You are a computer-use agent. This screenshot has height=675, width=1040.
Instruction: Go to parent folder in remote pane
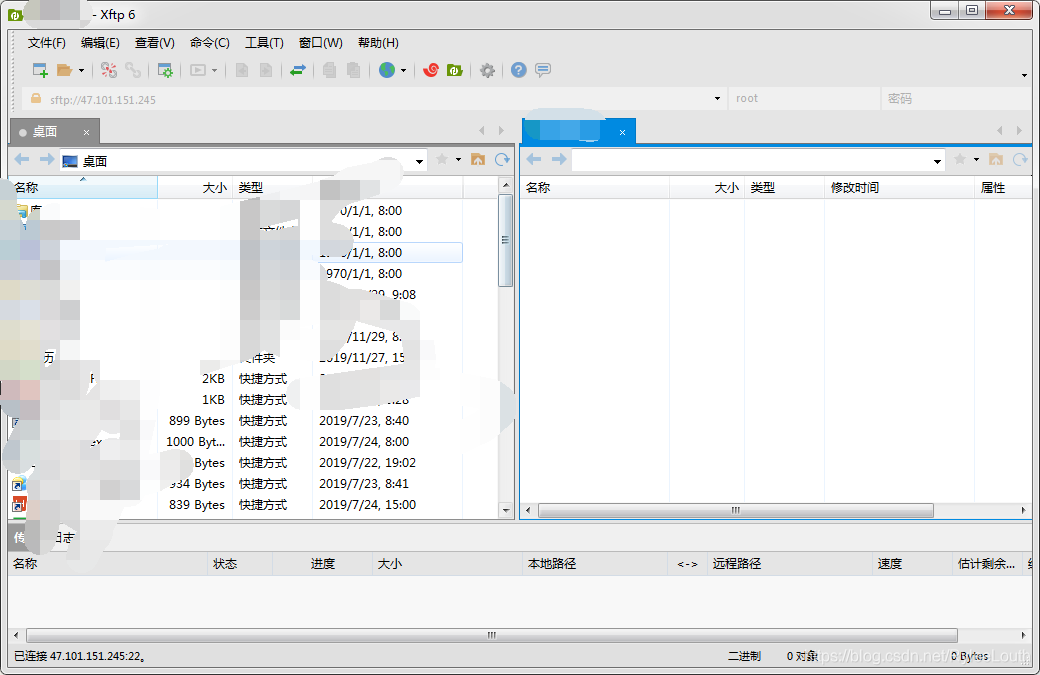tap(996, 159)
